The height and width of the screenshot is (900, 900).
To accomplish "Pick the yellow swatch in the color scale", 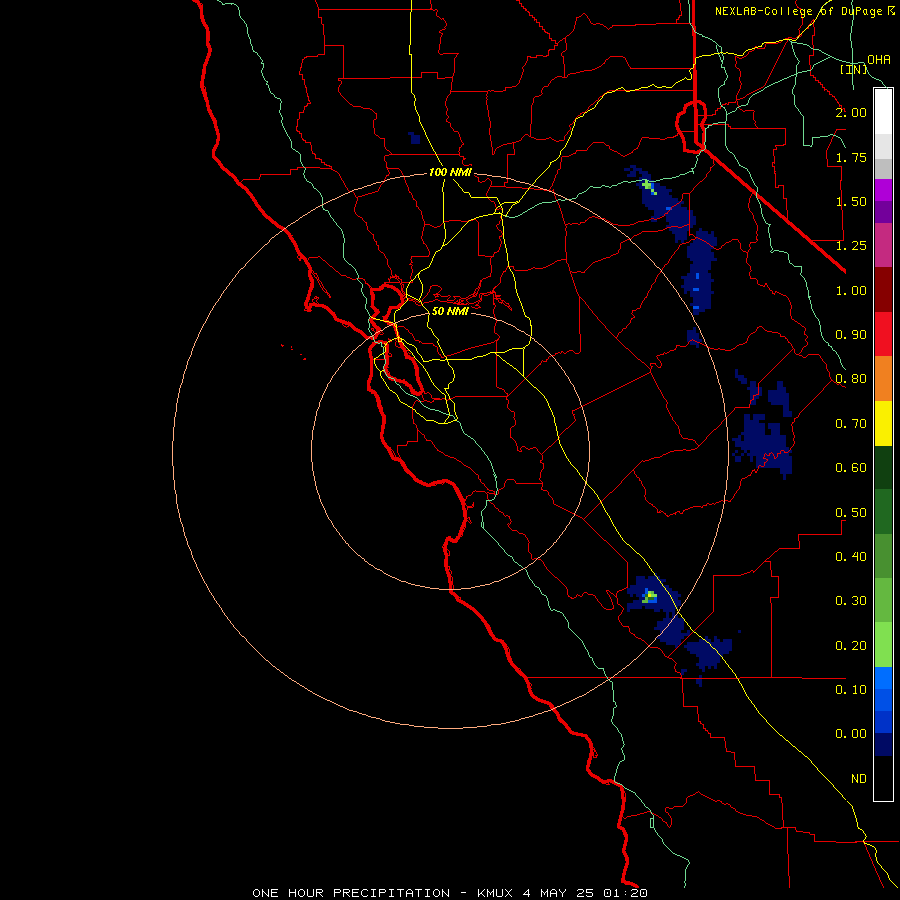I will 883,423.
